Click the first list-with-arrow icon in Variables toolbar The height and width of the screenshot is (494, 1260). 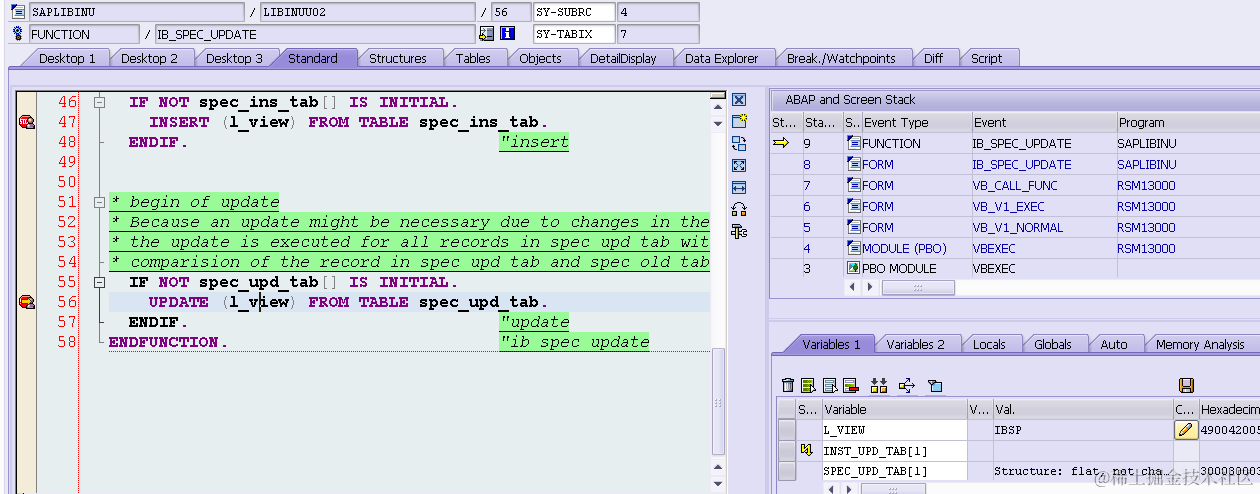click(x=808, y=385)
